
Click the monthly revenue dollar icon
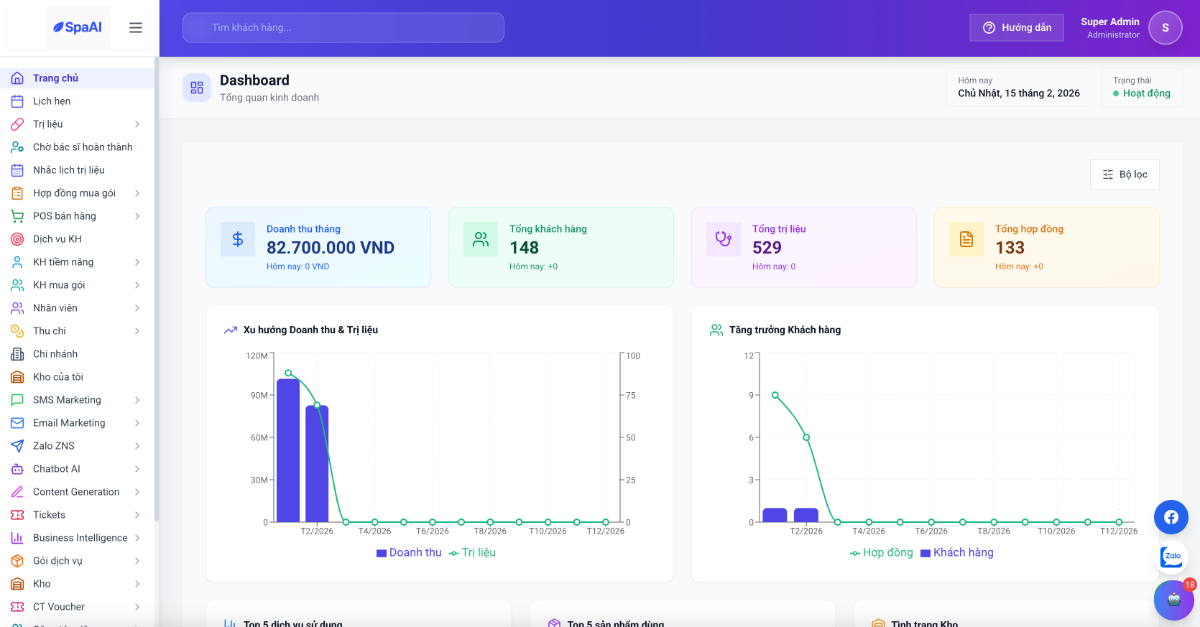[x=238, y=239]
